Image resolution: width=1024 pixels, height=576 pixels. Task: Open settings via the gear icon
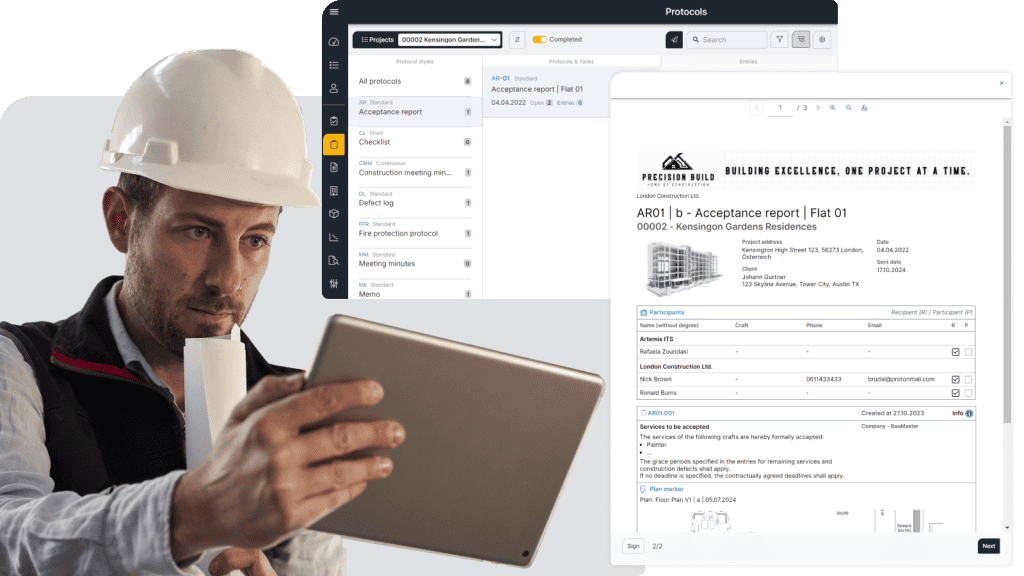click(822, 39)
